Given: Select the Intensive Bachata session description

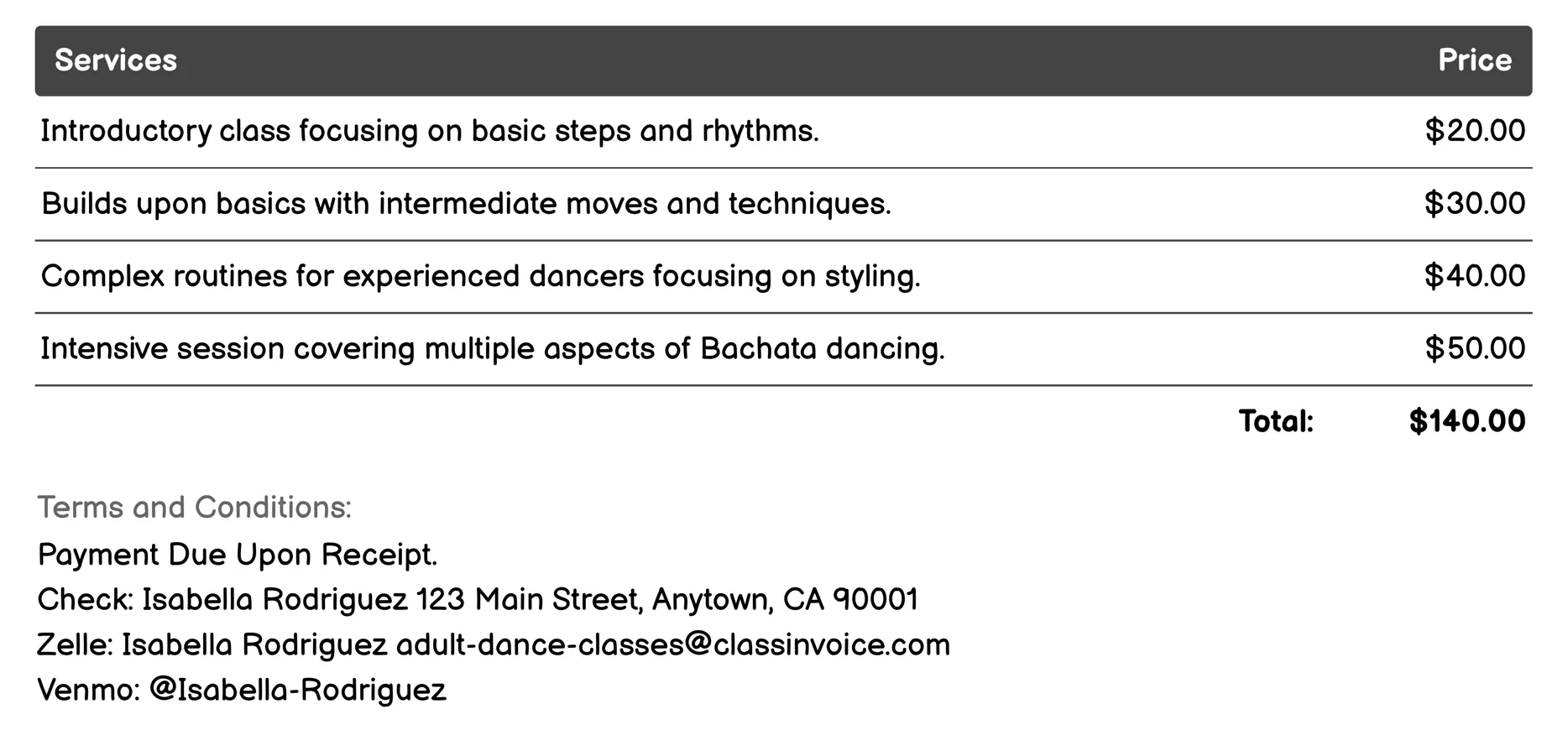Looking at the screenshot, I should (x=492, y=349).
